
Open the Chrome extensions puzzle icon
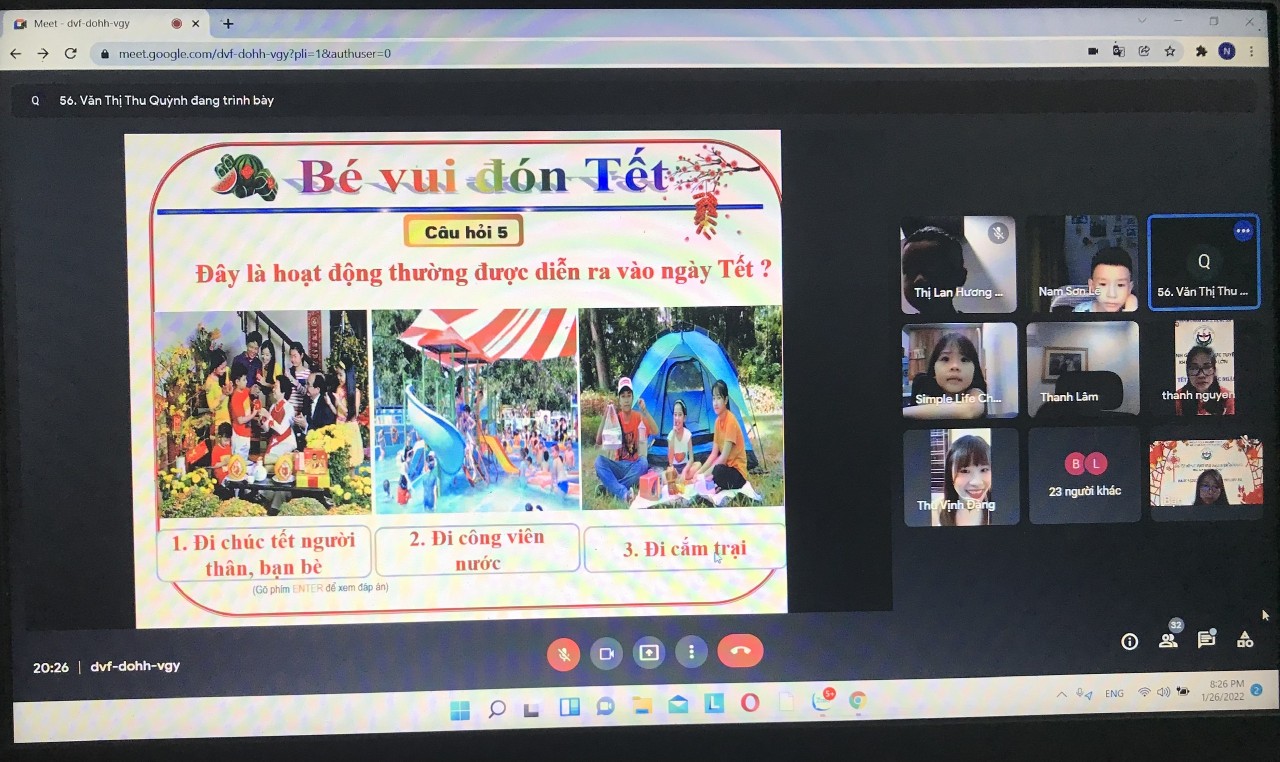pyautogui.click(x=1199, y=51)
